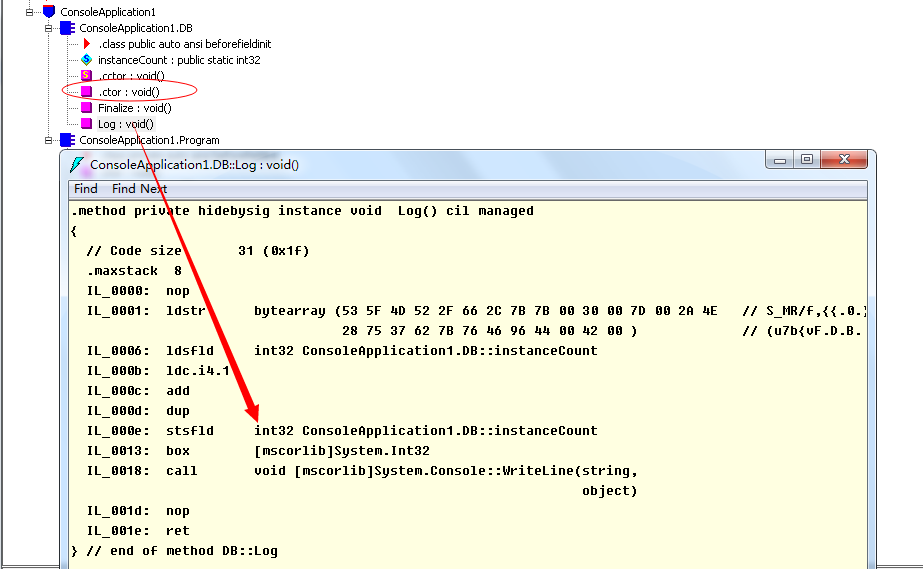923x569 pixels.
Task: Select the .cctor : void() tree entry
Action: click(x=131, y=76)
